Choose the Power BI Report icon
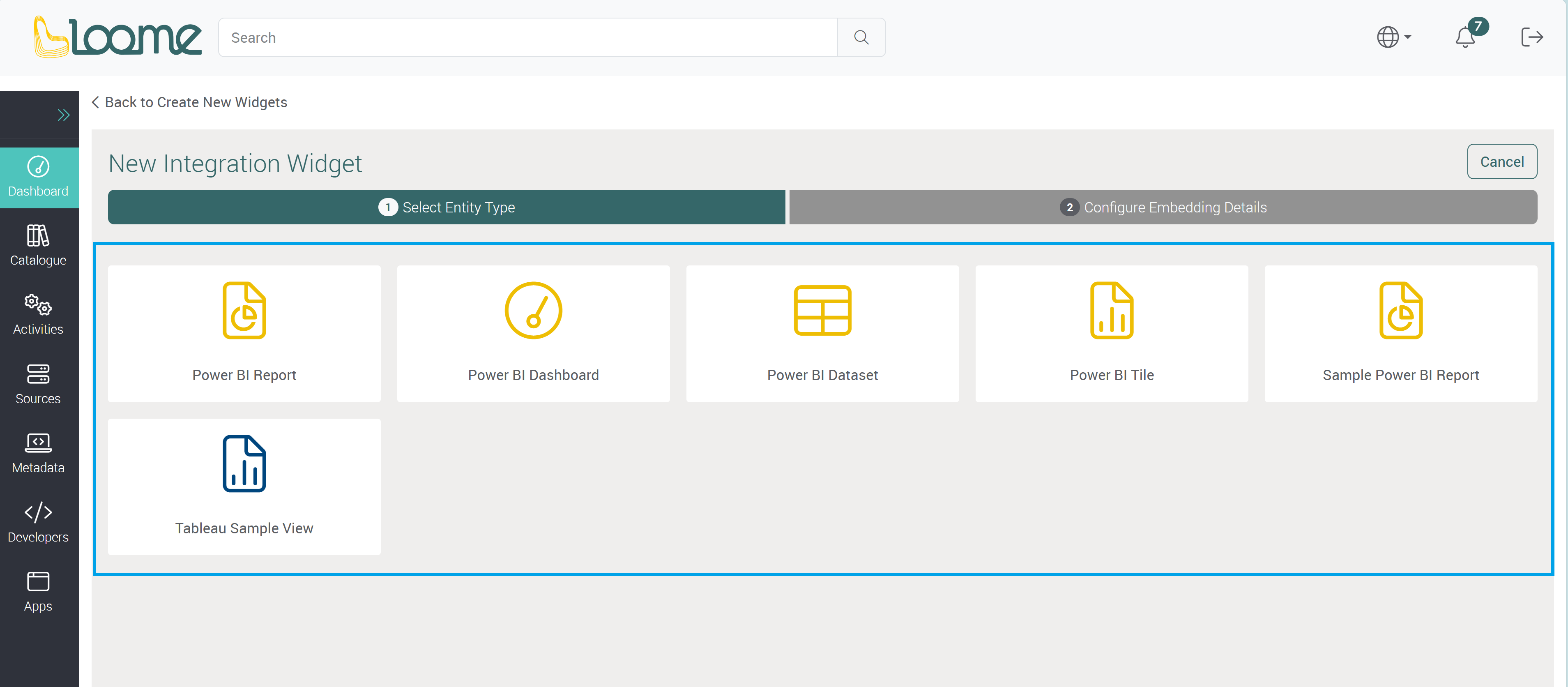This screenshot has height=687, width=1568. tap(244, 310)
